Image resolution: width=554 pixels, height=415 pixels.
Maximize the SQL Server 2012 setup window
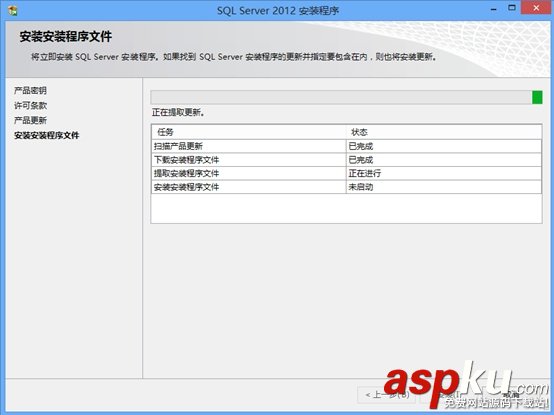click(x=512, y=8)
